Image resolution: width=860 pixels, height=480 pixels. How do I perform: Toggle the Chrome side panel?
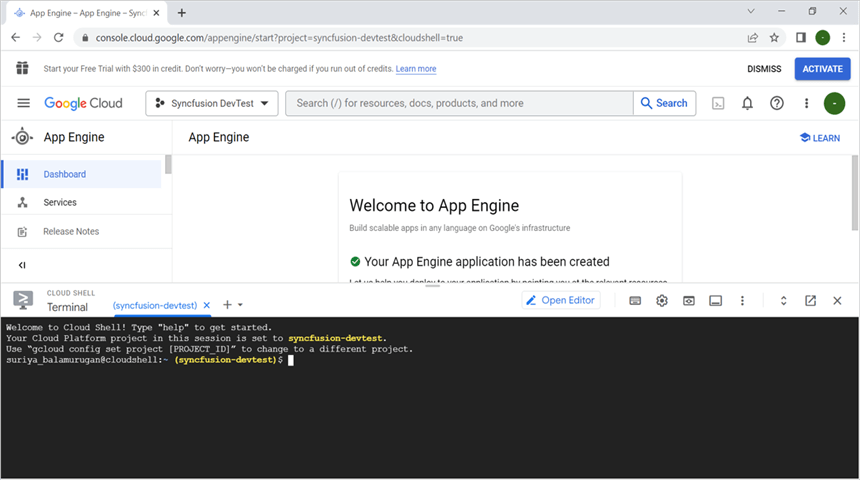tap(801, 37)
